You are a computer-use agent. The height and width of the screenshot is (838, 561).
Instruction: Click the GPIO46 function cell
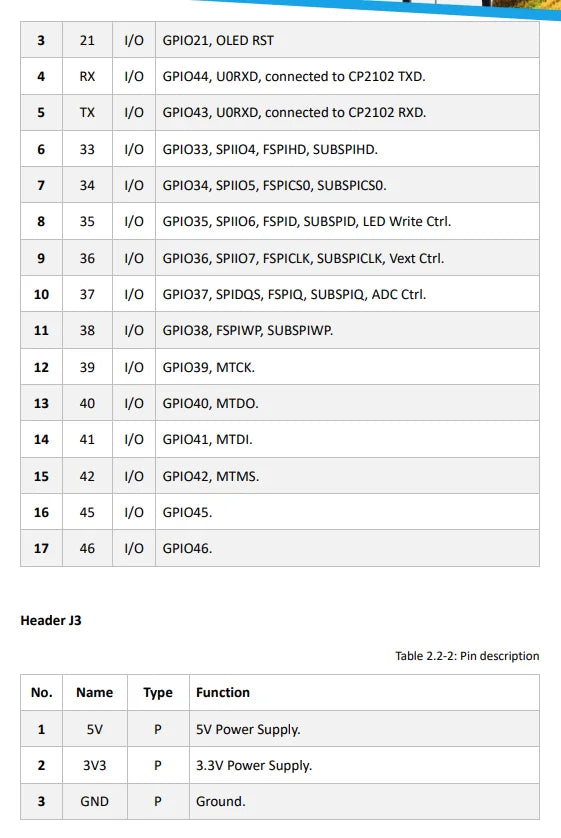point(347,548)
